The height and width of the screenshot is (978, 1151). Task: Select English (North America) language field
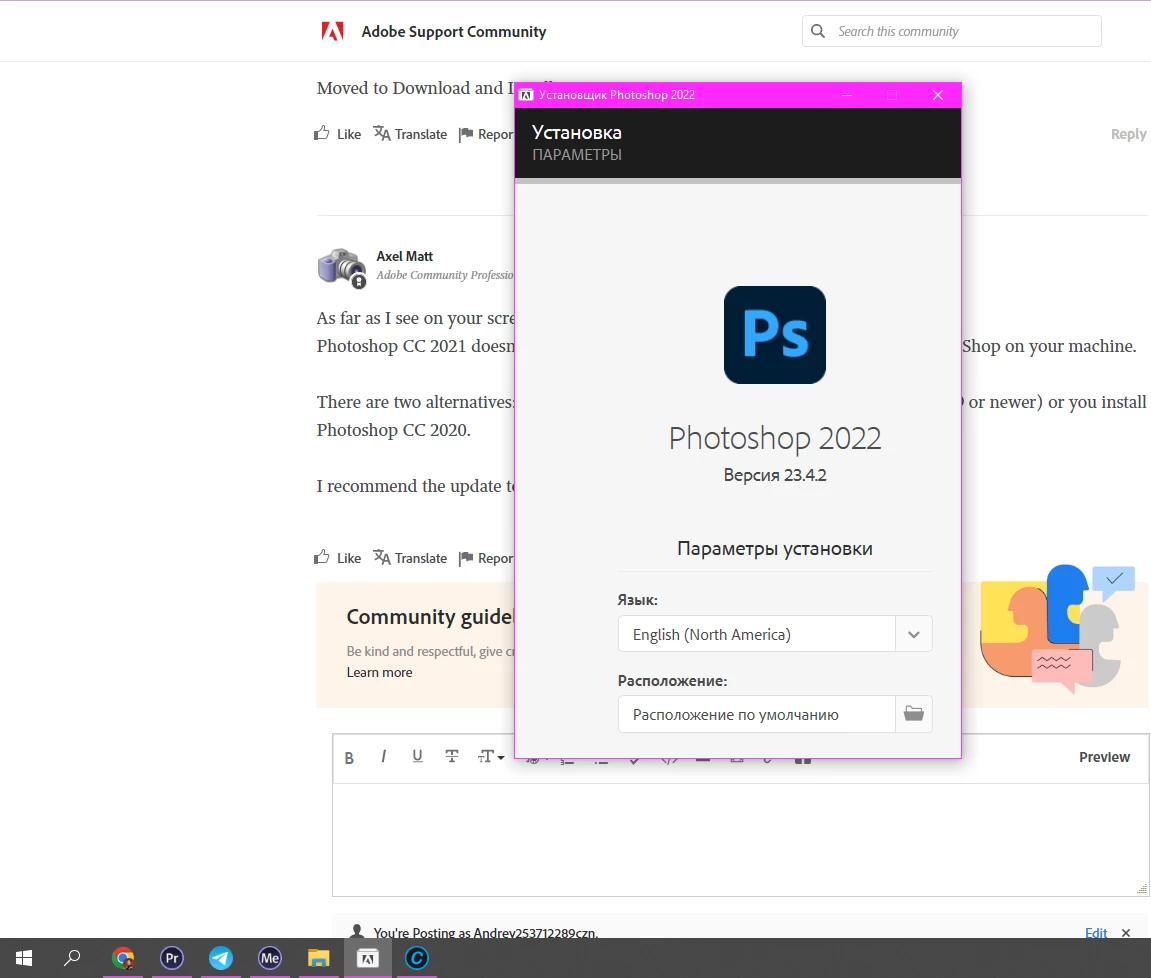click(x=757, y=634)
